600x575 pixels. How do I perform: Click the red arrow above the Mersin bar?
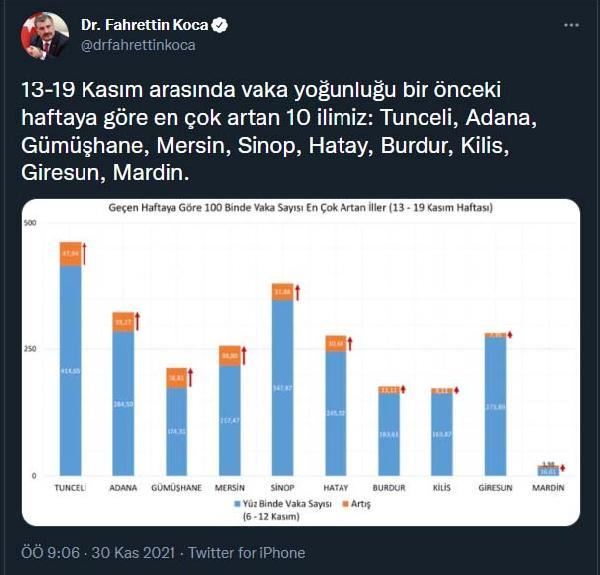[x=244, y=355]
